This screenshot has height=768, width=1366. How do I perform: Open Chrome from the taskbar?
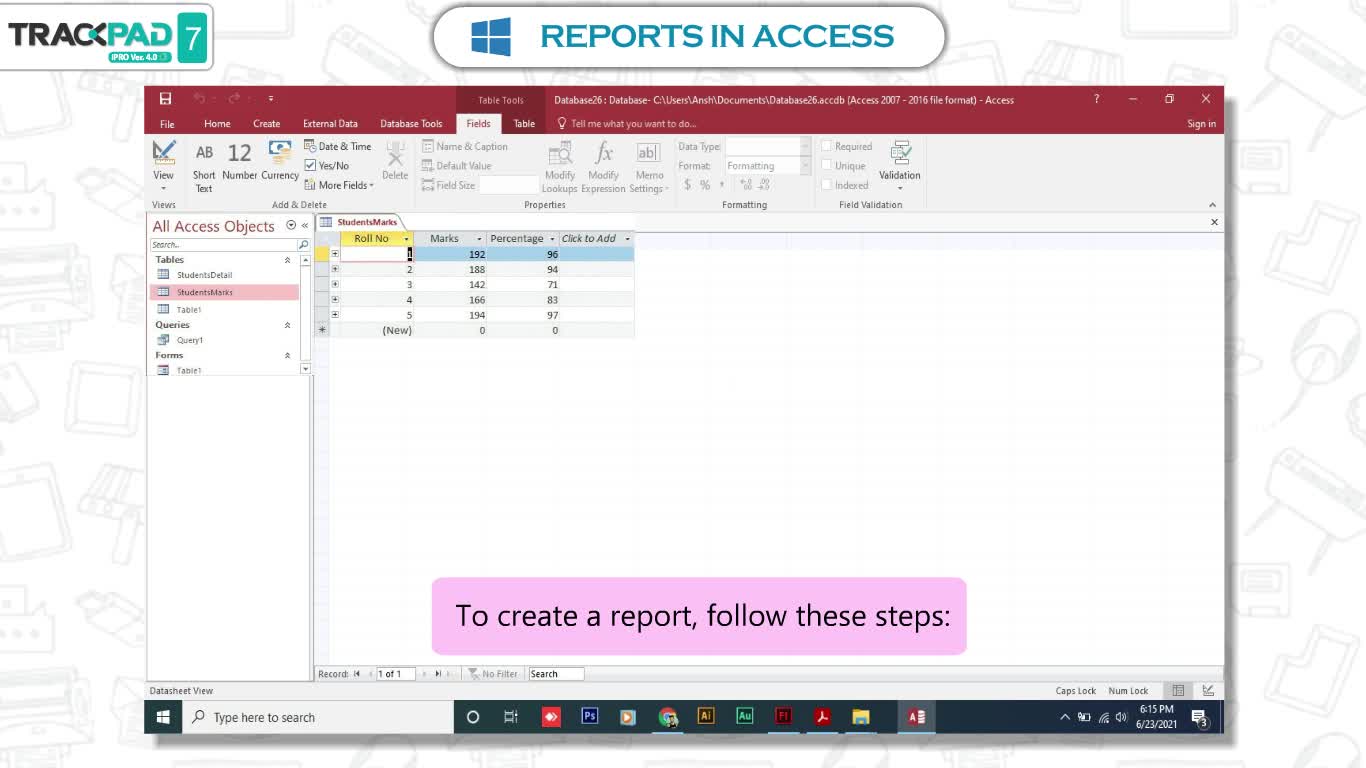(x=668, y=717)
